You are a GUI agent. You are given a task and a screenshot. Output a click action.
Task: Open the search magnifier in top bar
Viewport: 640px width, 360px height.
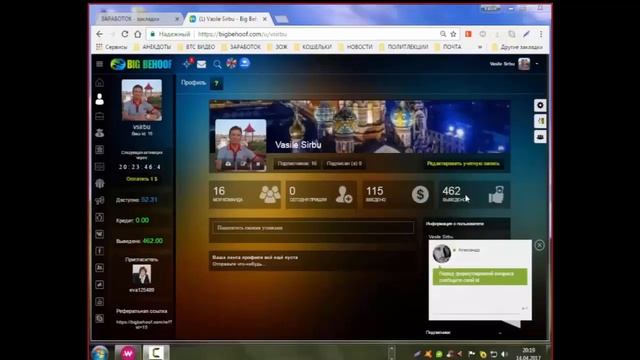217,64
